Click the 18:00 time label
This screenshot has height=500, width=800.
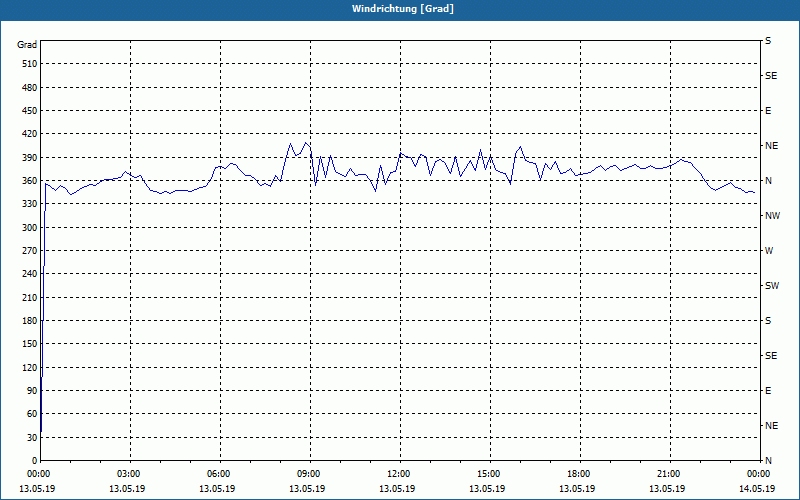click(580, 473)
